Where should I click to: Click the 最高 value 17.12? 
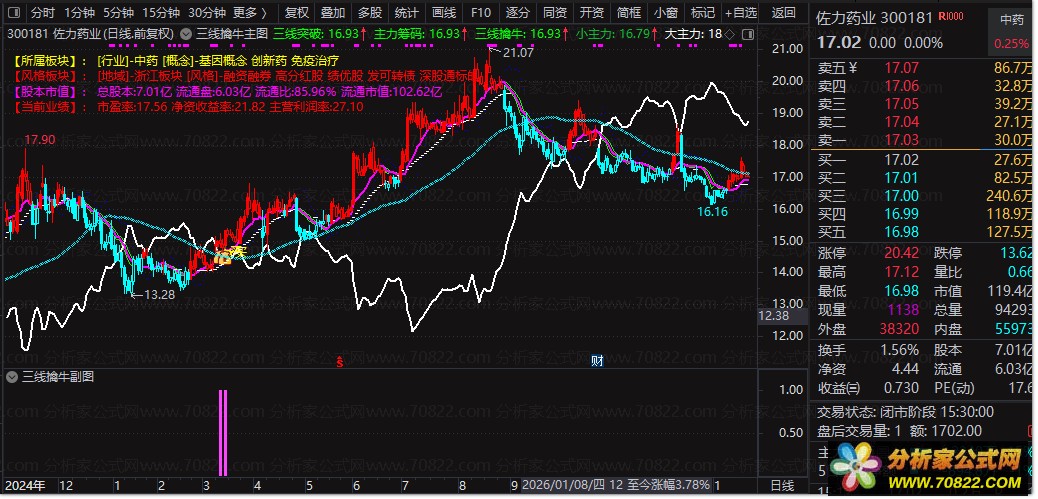[x=902, y=272]
